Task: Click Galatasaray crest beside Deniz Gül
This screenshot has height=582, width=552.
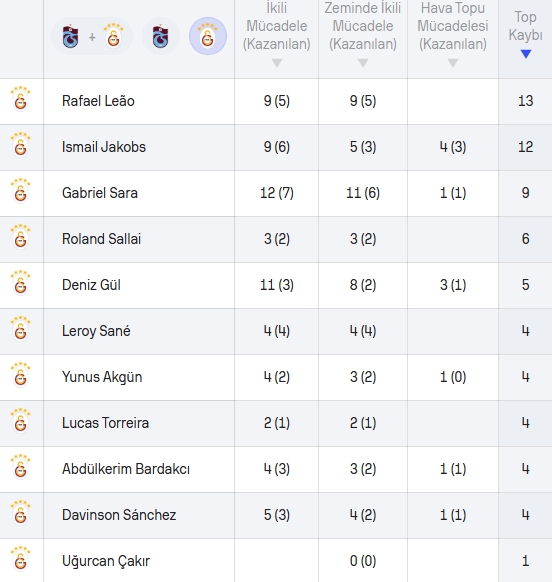Action: coord(20,283)
